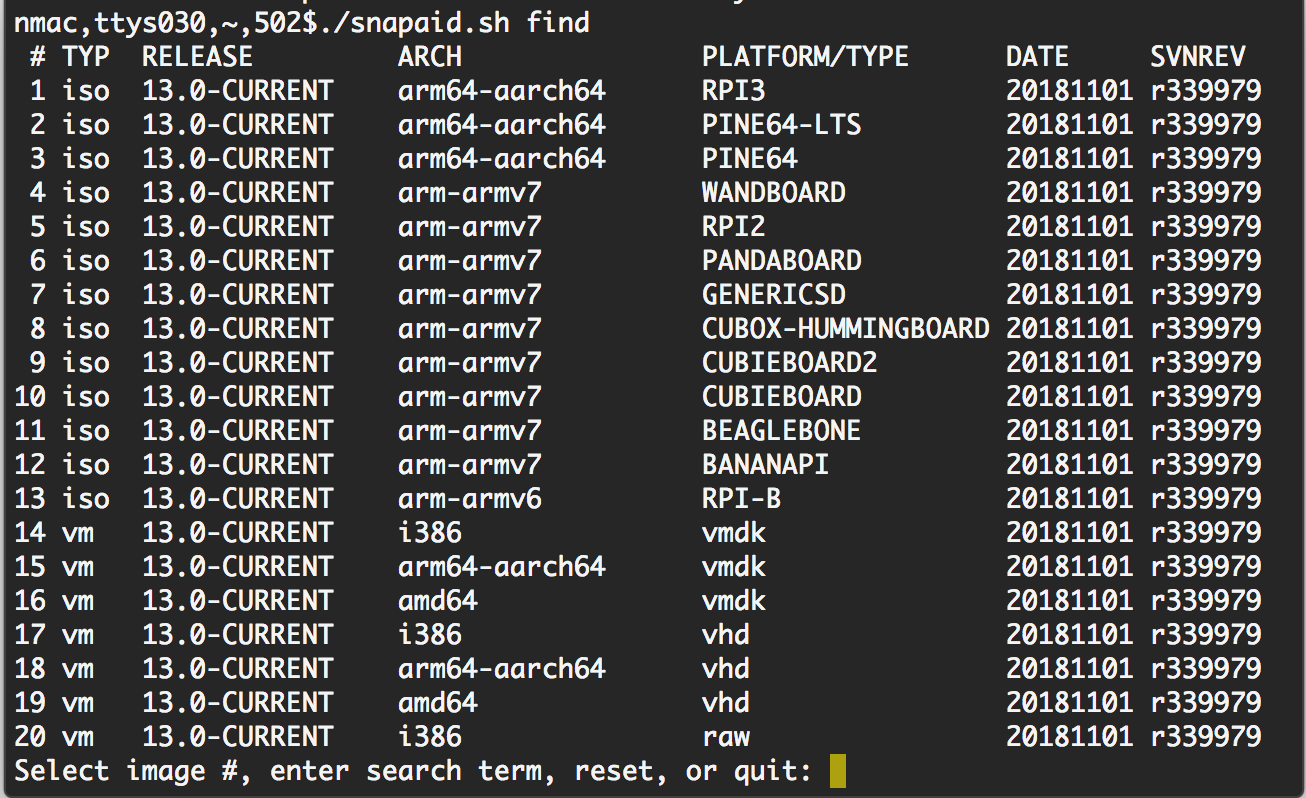Click the SVNREV column header

tap(1198, 57)
